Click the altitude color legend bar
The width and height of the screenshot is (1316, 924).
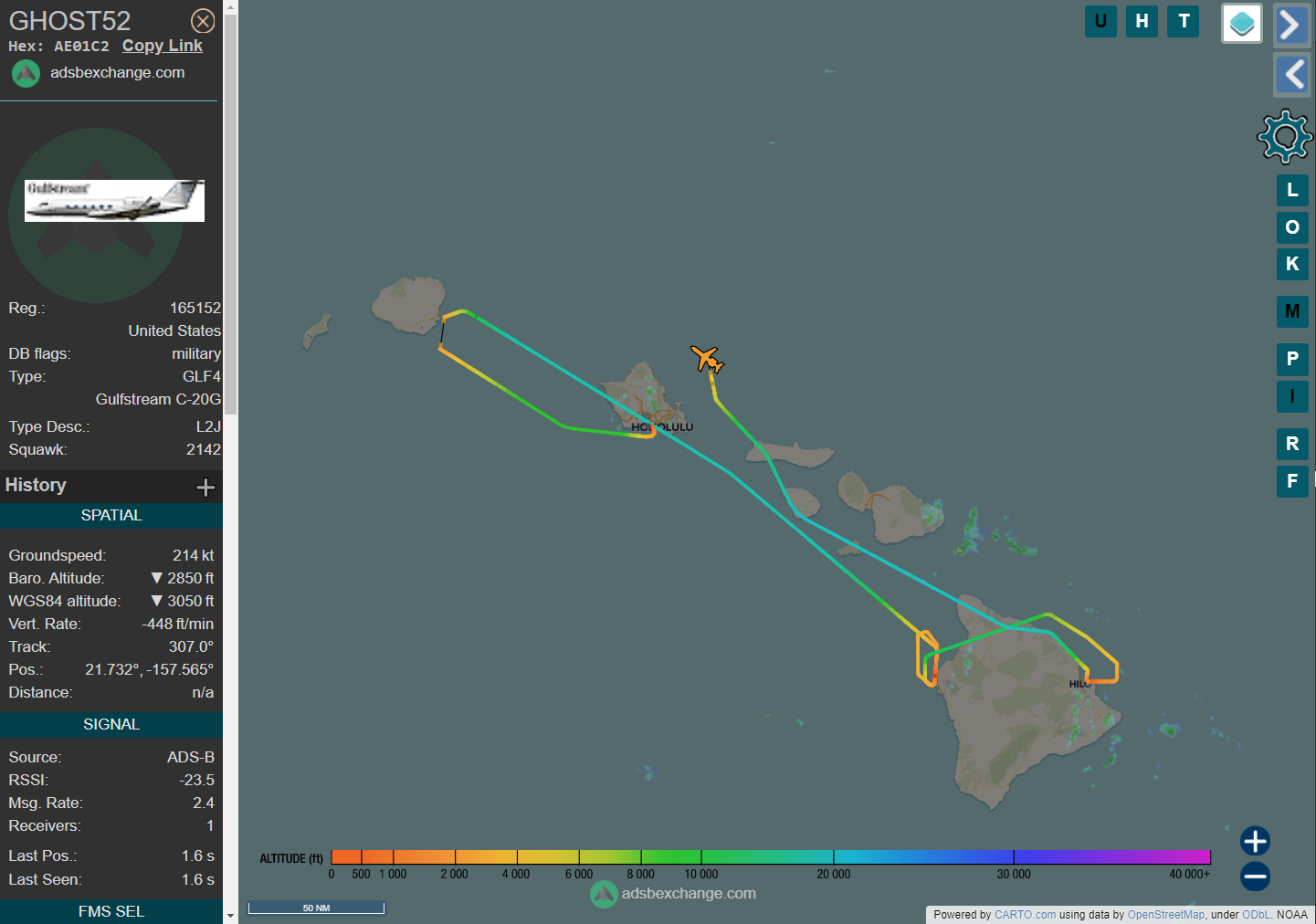tap(771, 856)
